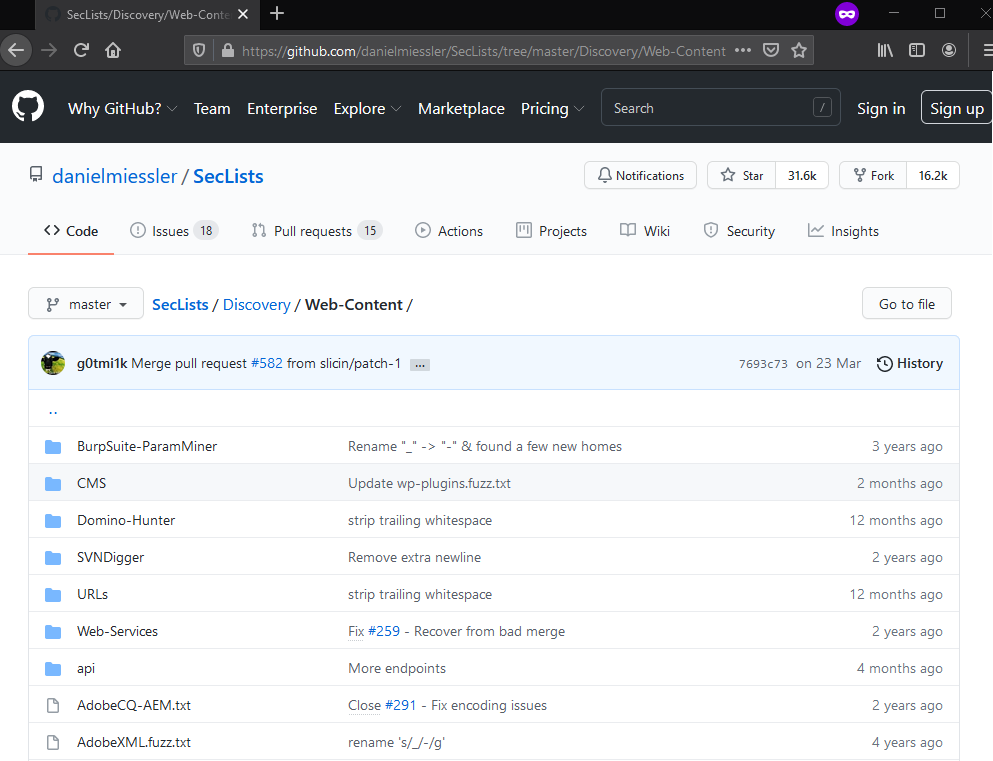This screenshot has width=993, height=761.
Task: Open commit hash 7693c73
Action: click(x=763, y=364)
